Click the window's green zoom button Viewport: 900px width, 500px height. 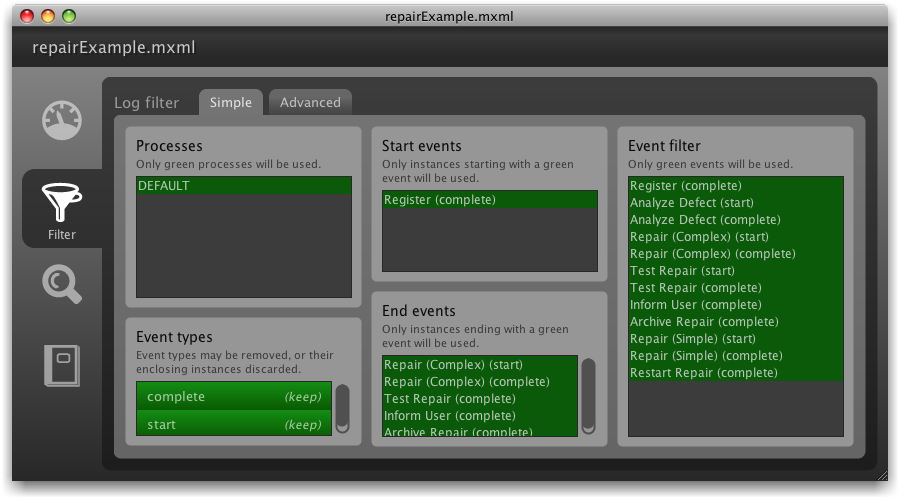69,16
